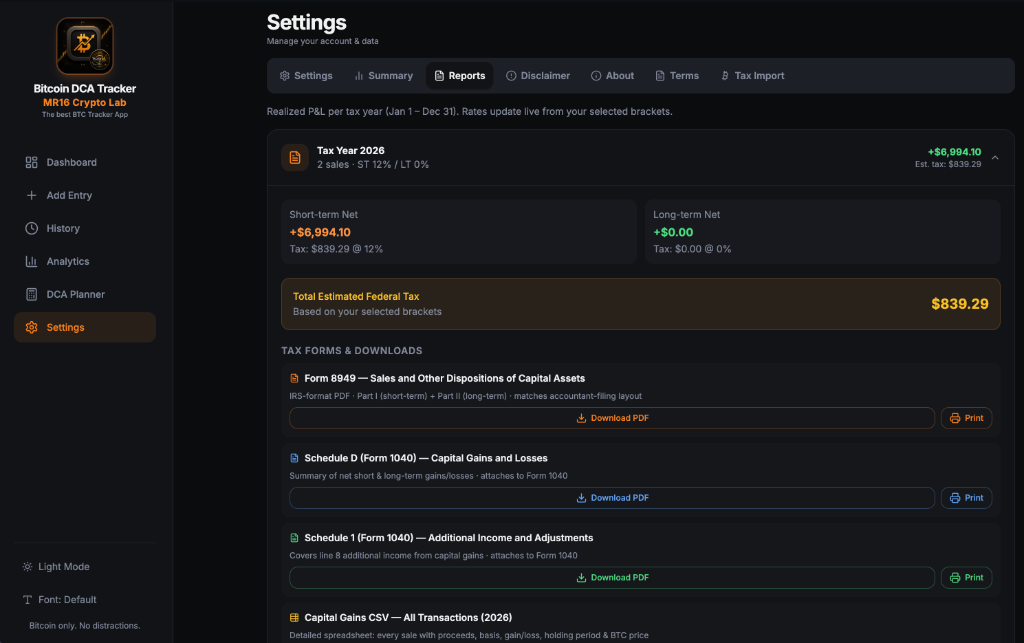Click the Schedule D blue file icon

pos(295,458)
